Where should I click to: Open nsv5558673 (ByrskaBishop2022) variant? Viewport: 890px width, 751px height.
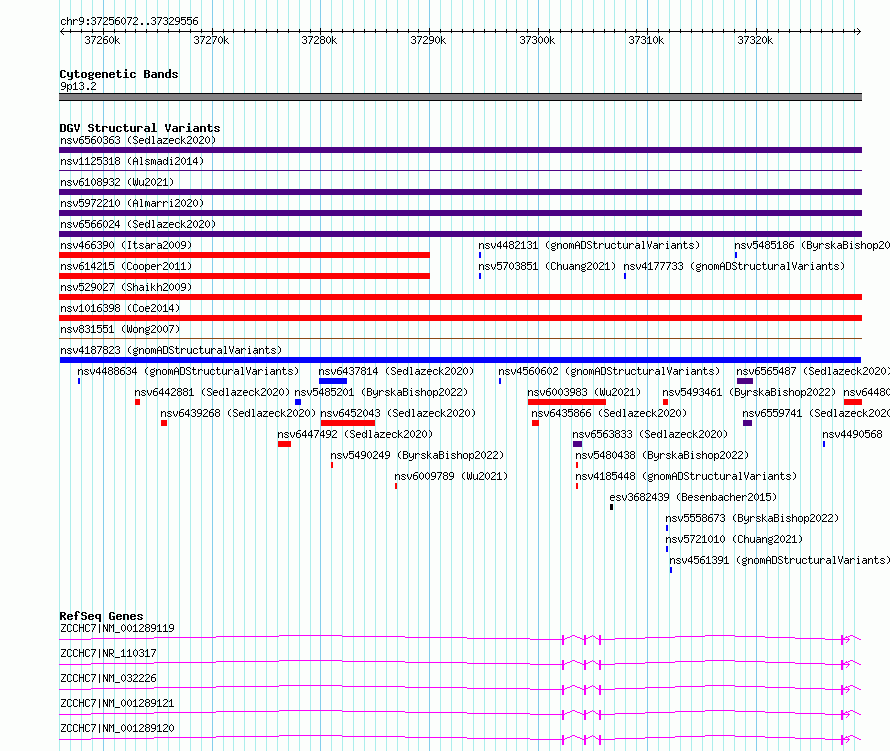[x=752, y=518]
